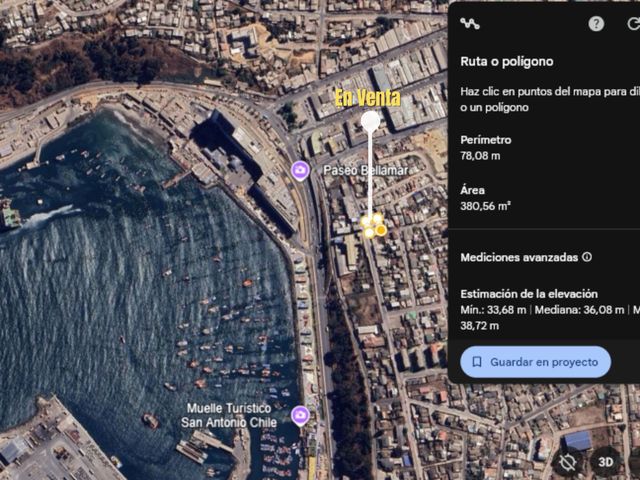Open the help question mark icon
This screenshot has width=640, height=480.
[x=596, y=24]
